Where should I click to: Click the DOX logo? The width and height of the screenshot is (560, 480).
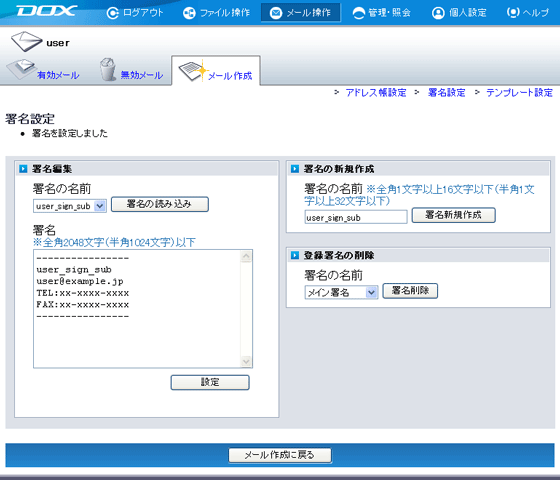(x=46, y=11)
